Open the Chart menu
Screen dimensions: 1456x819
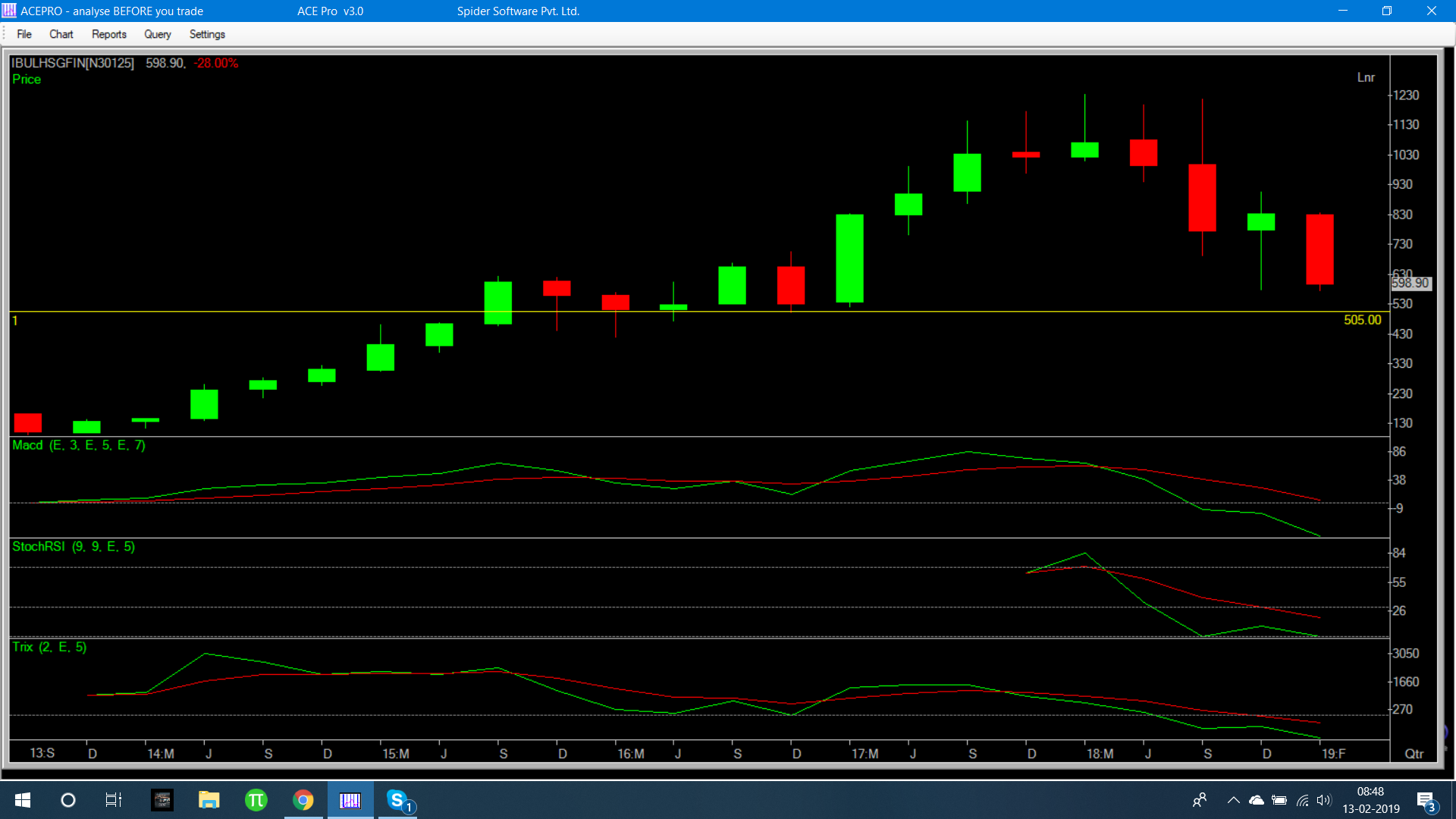point(61,34)
